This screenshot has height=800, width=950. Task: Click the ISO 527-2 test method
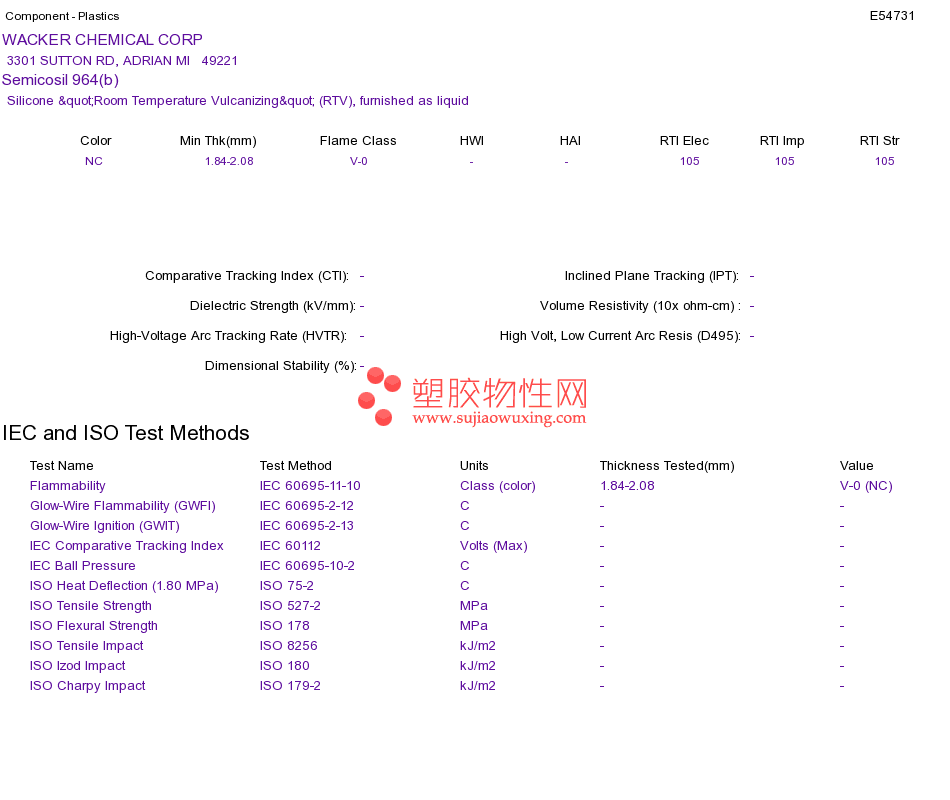290,606
